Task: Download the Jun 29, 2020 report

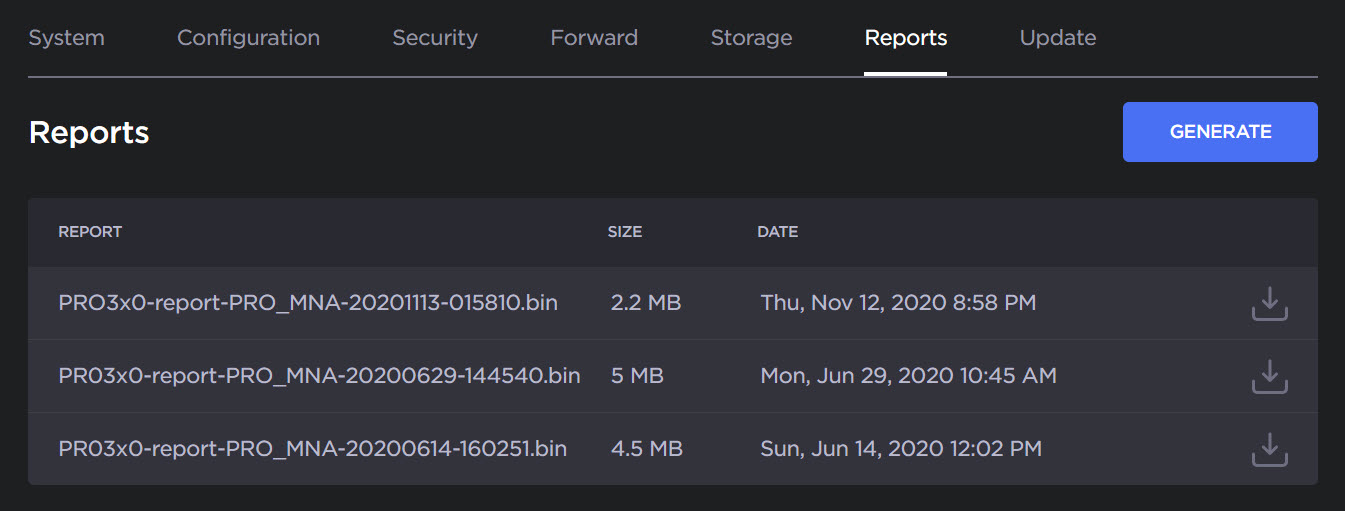Action: (1269, 376)
